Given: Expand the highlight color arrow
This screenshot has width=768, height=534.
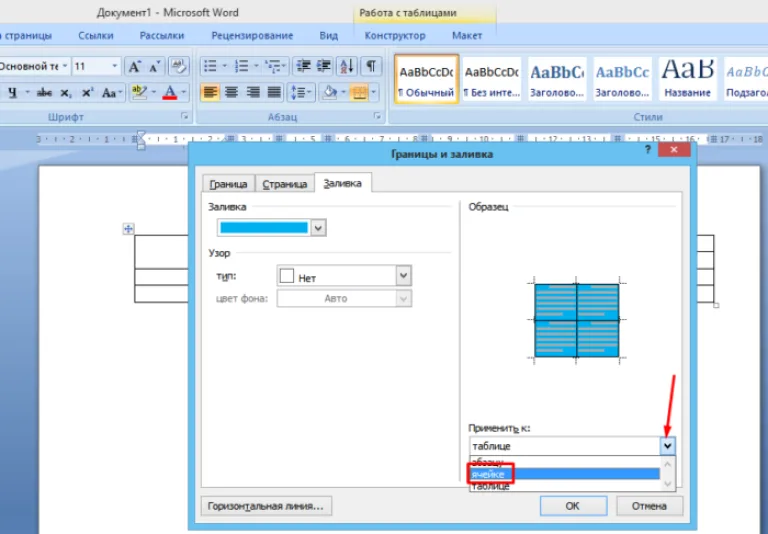Looking at the screenshot, I should (154, 92).
